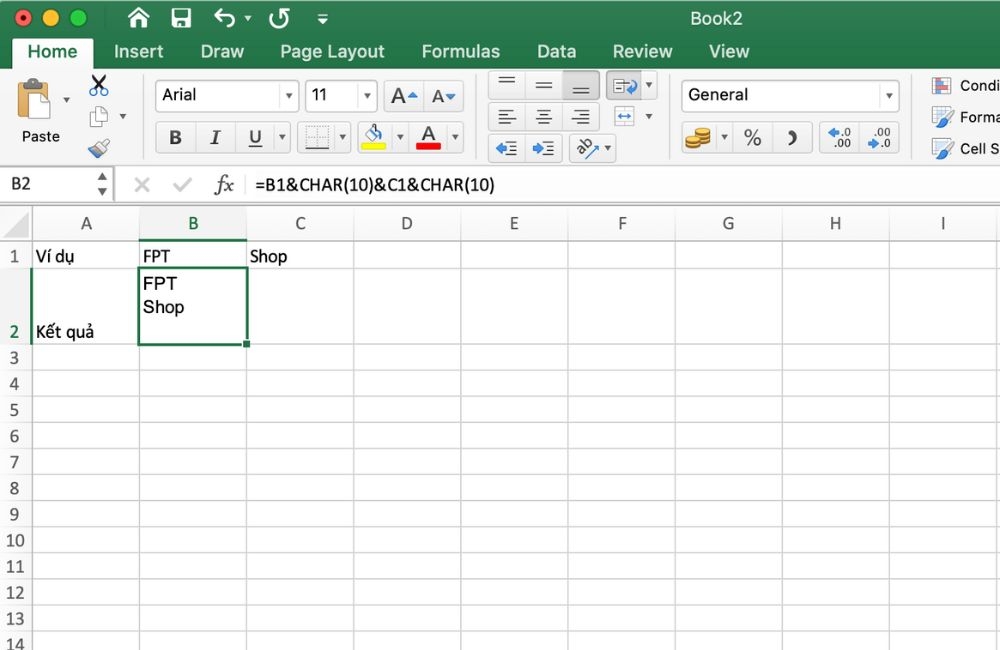Save the workbook with the floppy disk icon
Screen dimensions: 1000x650
tap(181, 18)
